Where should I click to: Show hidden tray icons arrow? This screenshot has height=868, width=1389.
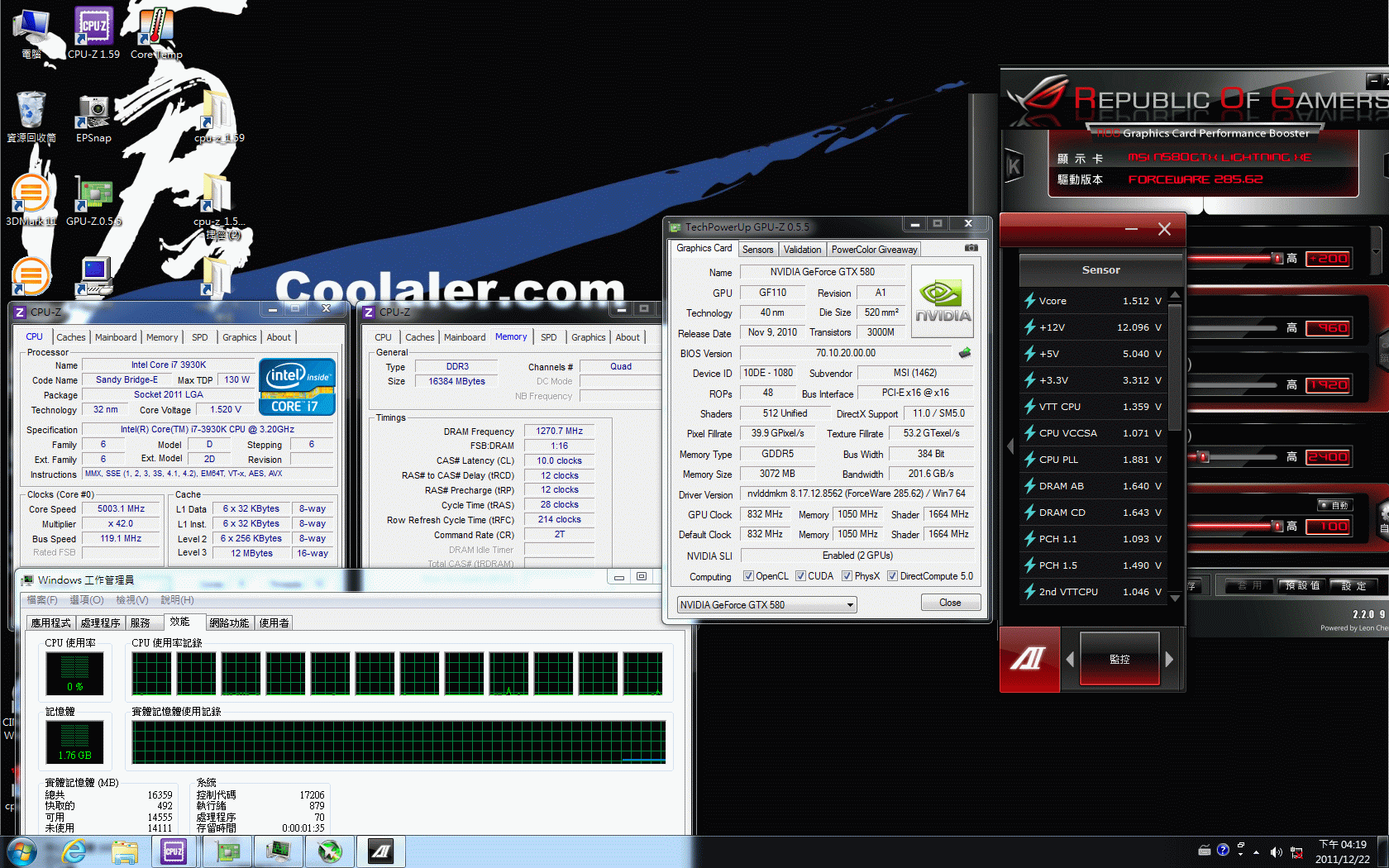[x=1256, y=851]
